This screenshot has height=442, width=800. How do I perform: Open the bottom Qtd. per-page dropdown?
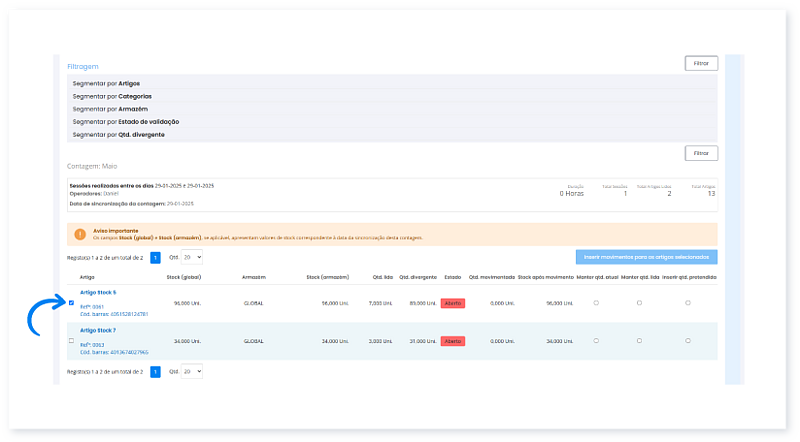tap(191, 371)
